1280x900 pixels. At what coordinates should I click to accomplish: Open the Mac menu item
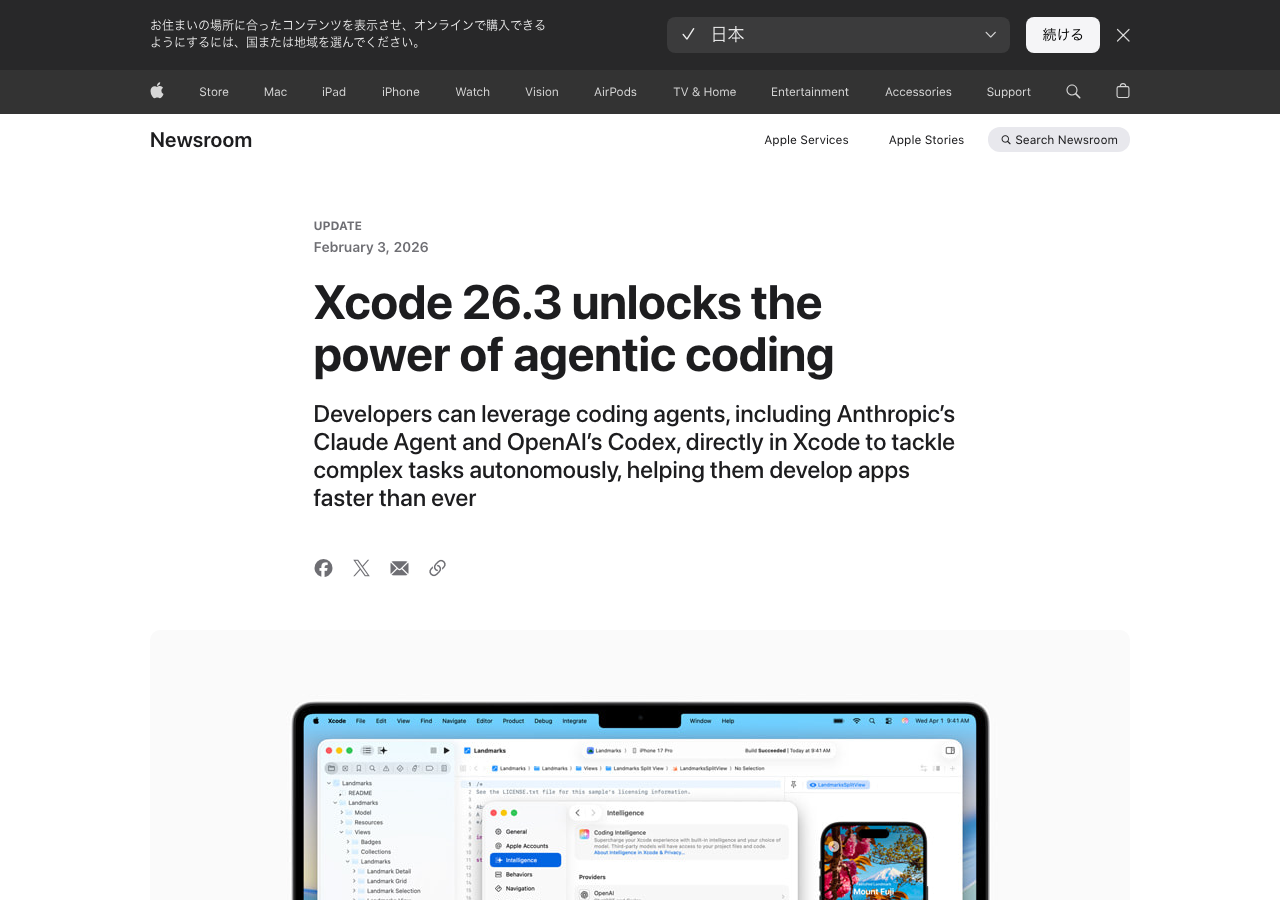click(x=275, y=92)
